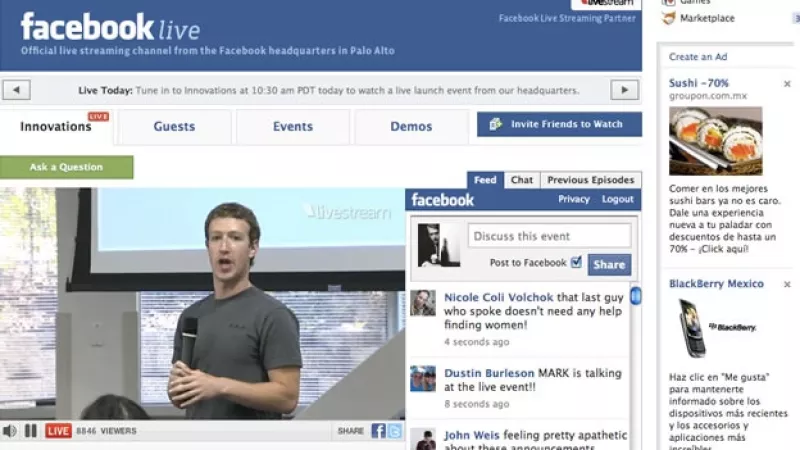Share the stream via Facebook icon
The height and width of the screenshot is (450, 800).
click(x=378, y=431)
